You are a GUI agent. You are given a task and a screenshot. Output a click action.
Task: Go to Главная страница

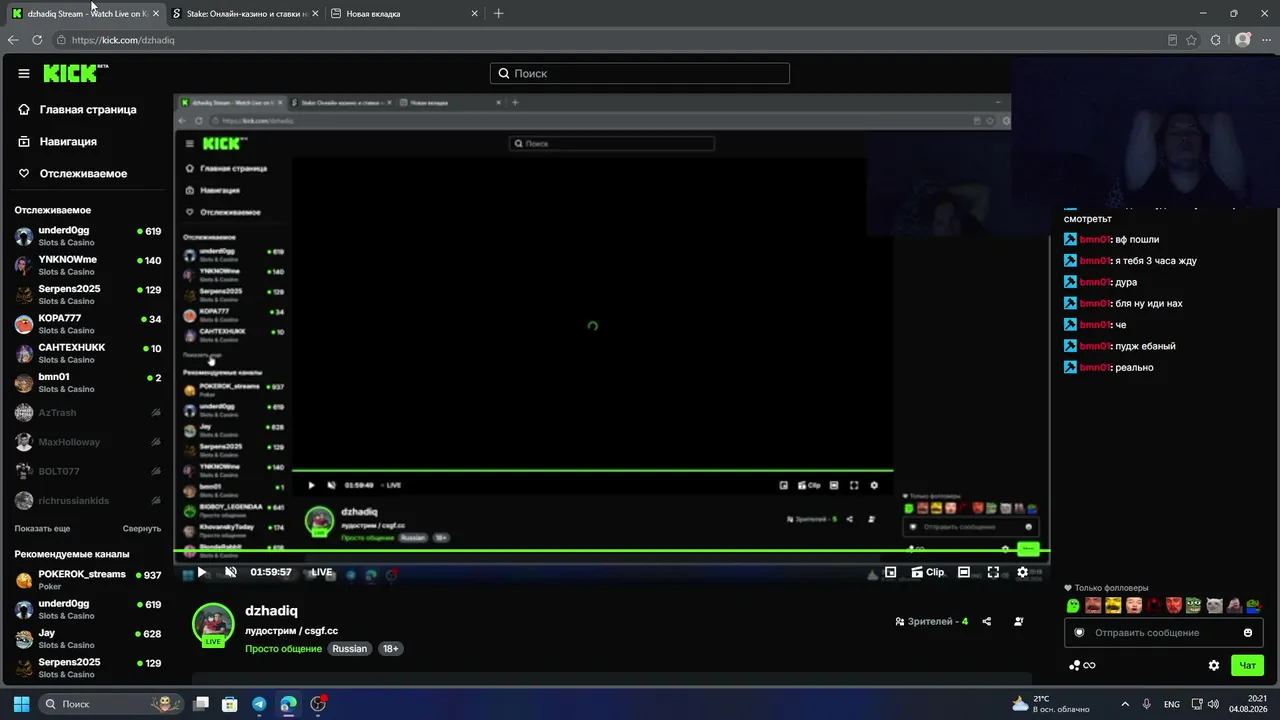[88, 109]
